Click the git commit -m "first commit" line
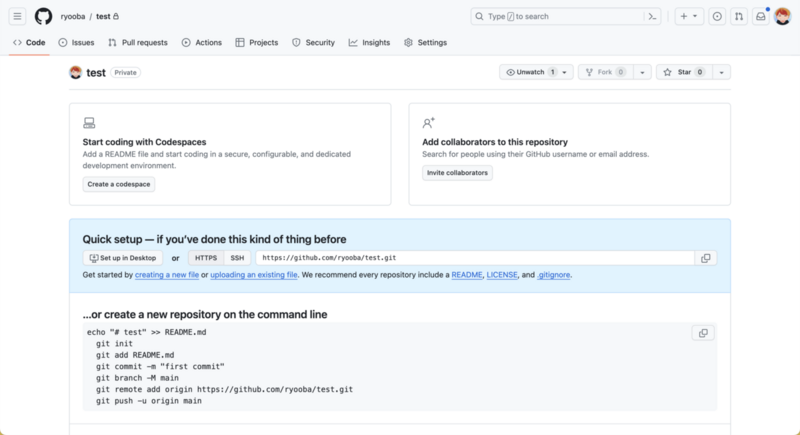800x435 pixels. 160,366
